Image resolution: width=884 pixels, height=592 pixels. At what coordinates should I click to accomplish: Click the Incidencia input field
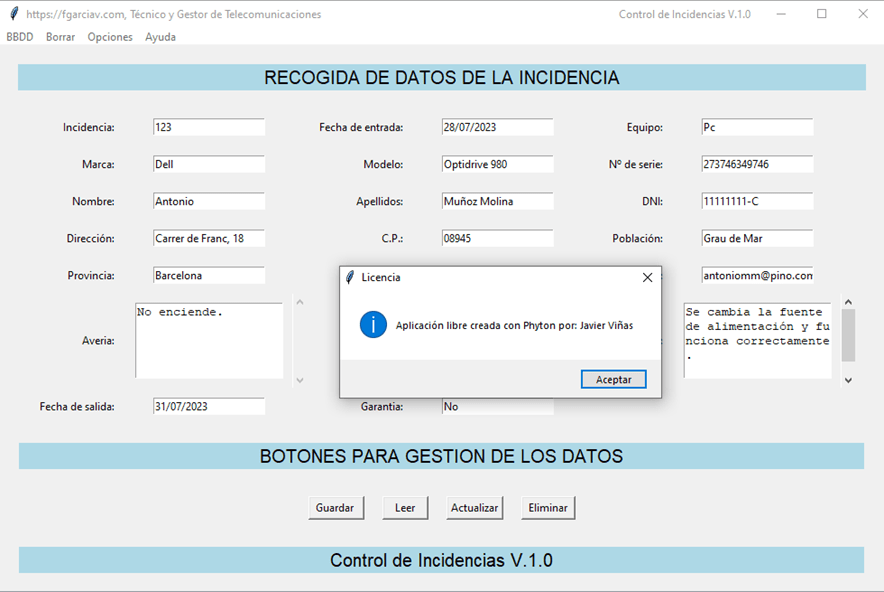[208, 127]
